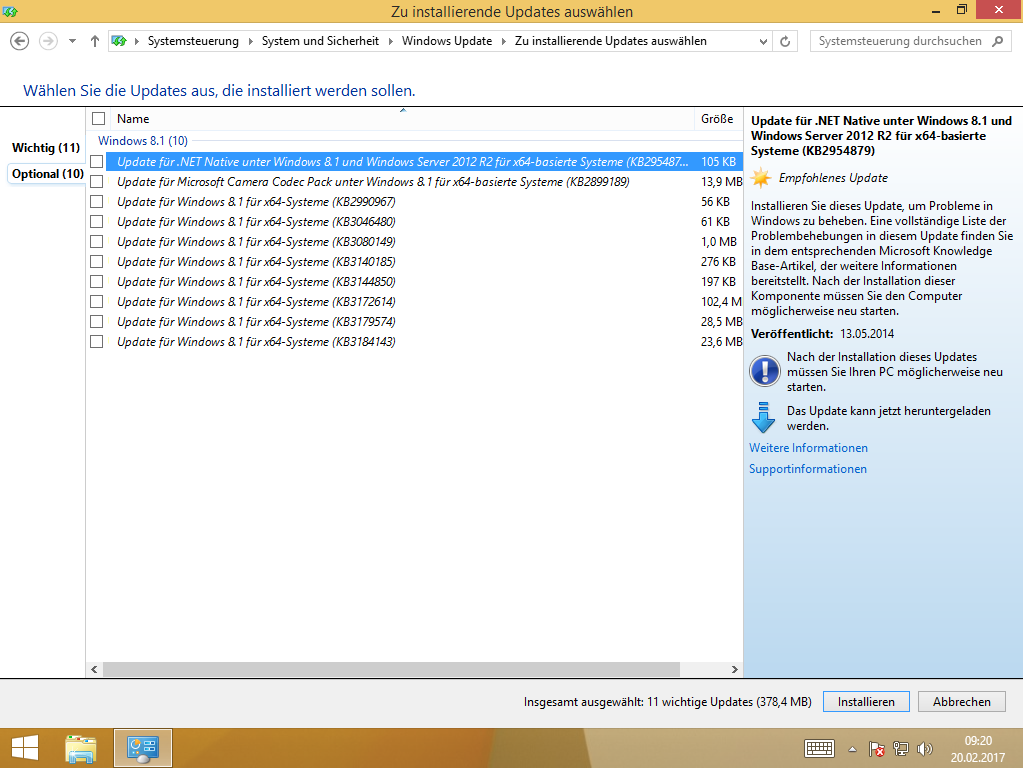
Task: Switch to the Wichtig (11) tab
Action: point(46,147)
